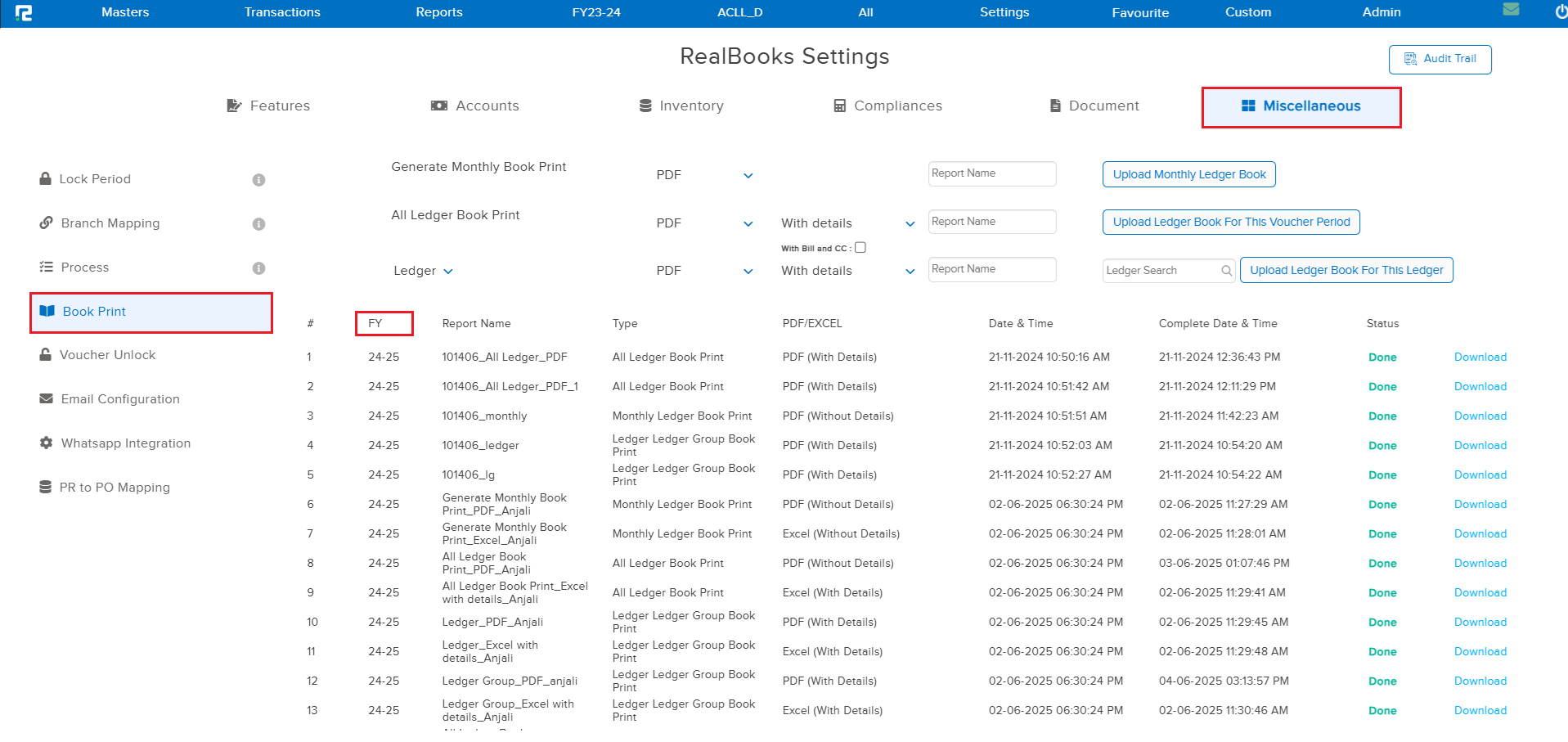
Task: Download the 101406_monthly report
Action: coord(1480,416)
